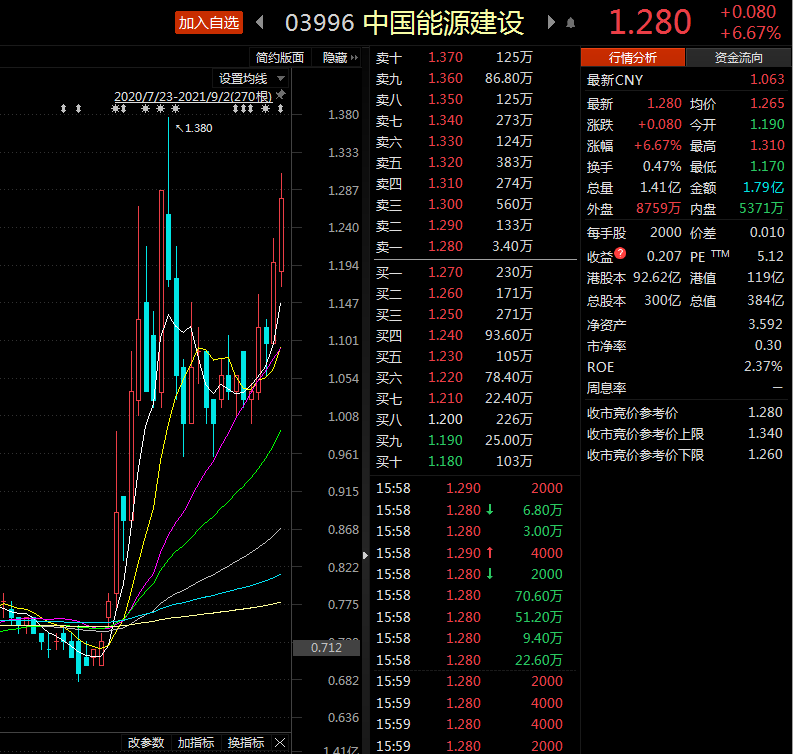This screenshot has width=793, height=754.
Task: Click the 70.60万 trade tick row
Action: coord(474,596)
